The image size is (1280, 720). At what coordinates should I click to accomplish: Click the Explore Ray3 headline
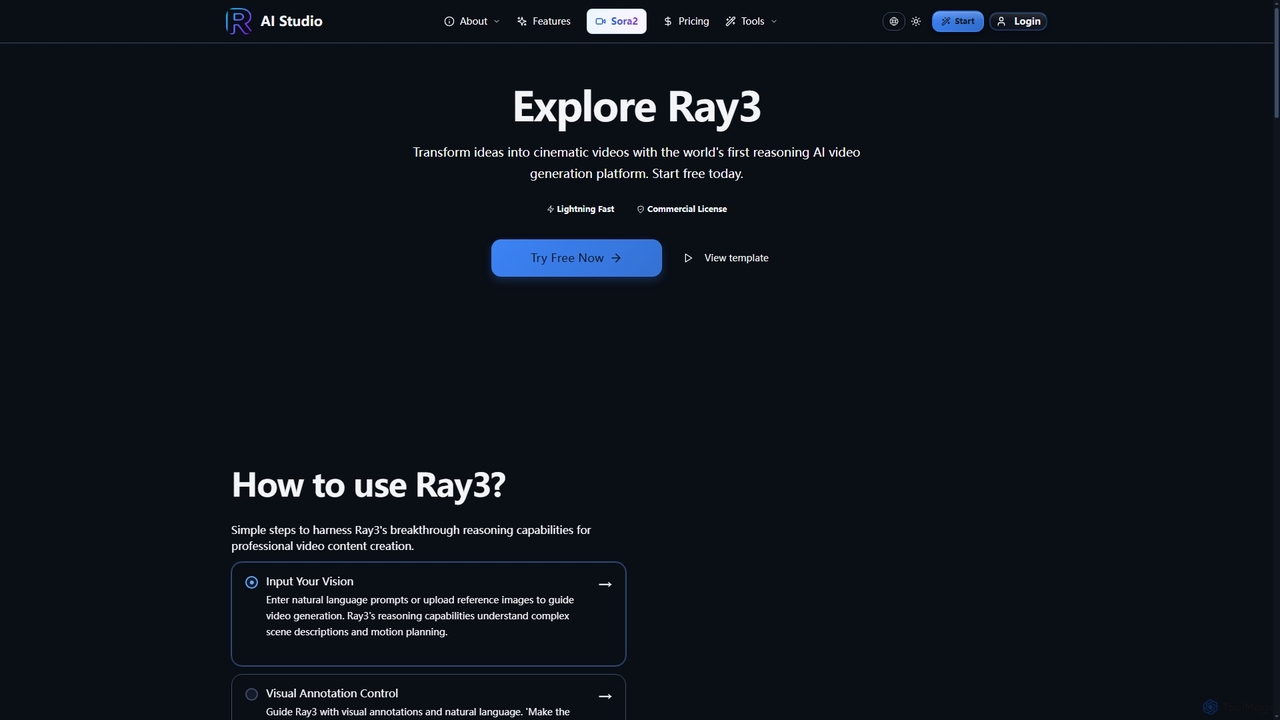point(637,107)
